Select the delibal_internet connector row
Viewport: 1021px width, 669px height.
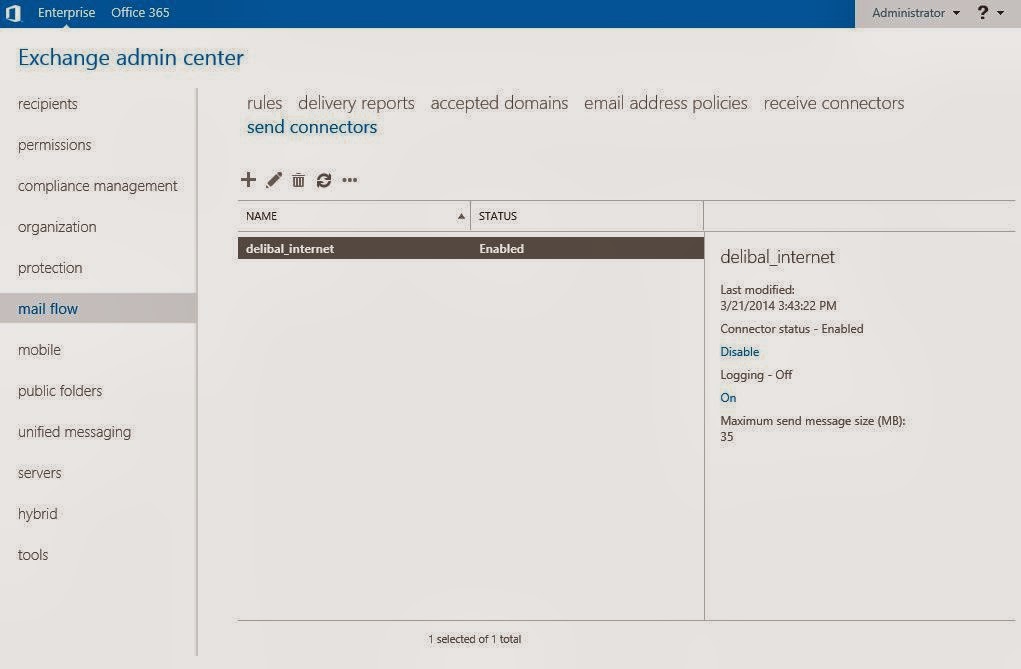click(470, 249)
